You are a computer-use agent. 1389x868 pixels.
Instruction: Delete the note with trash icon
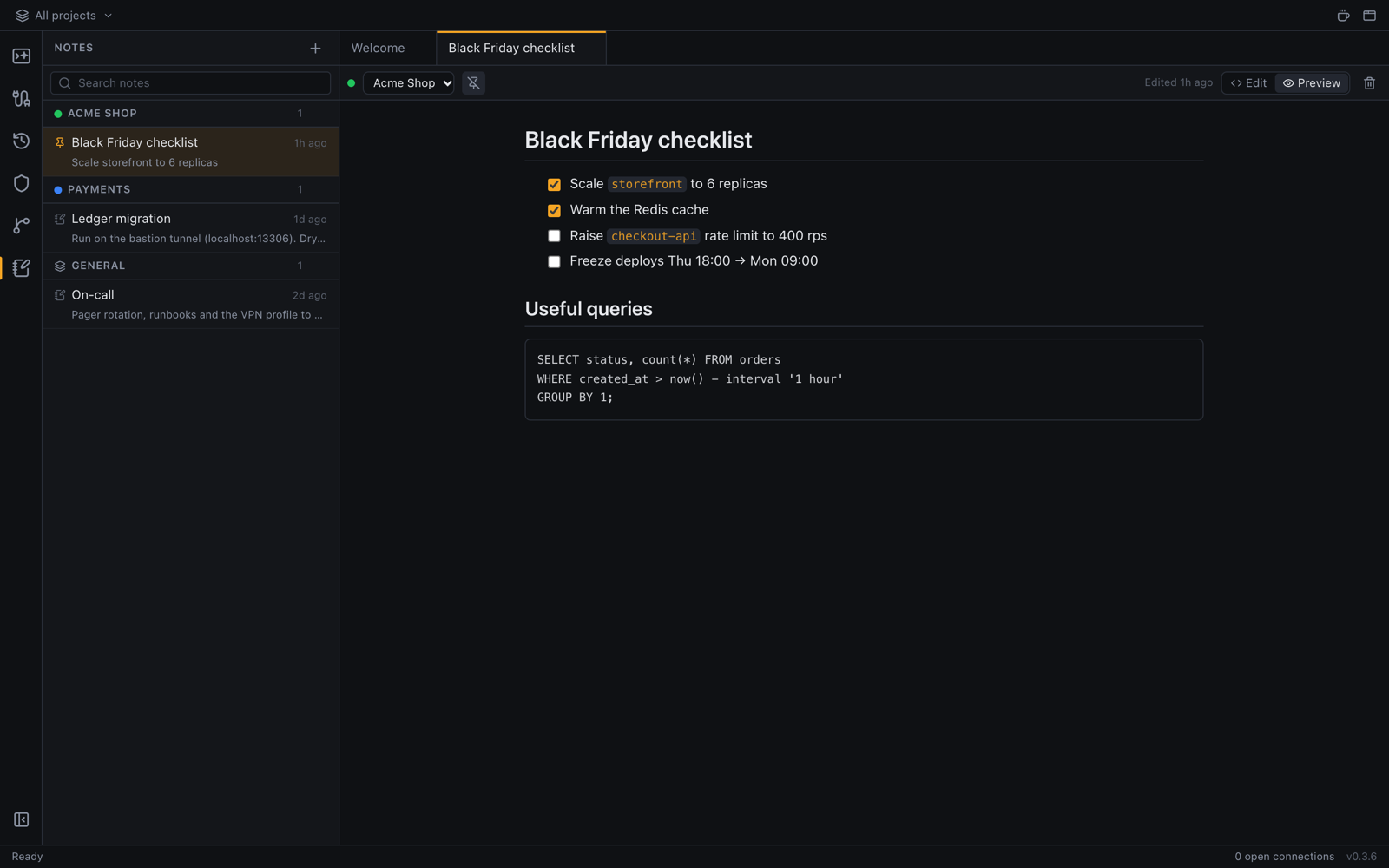1369,83
